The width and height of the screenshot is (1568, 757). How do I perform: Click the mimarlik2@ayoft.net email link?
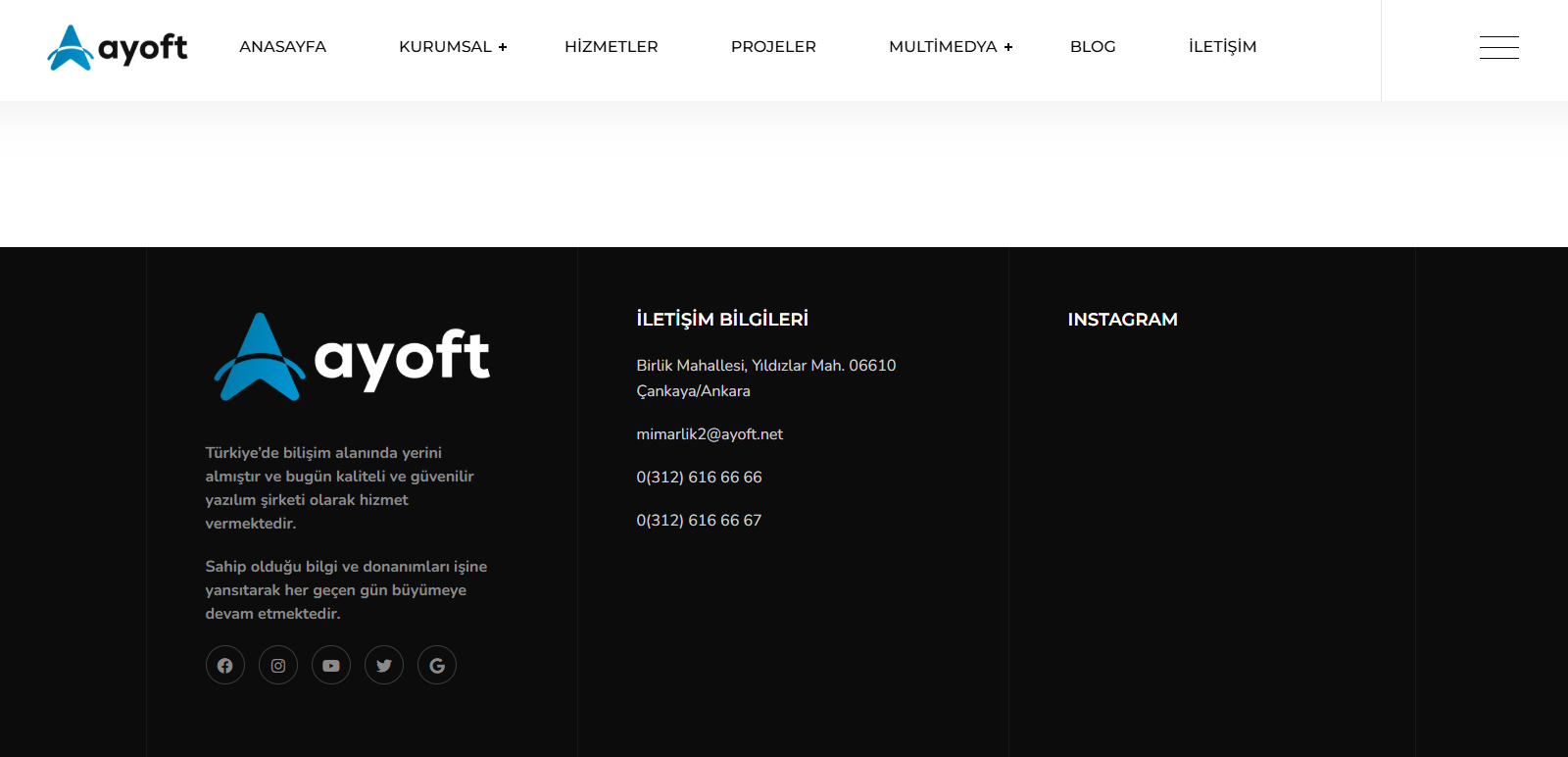pos(710,434)
